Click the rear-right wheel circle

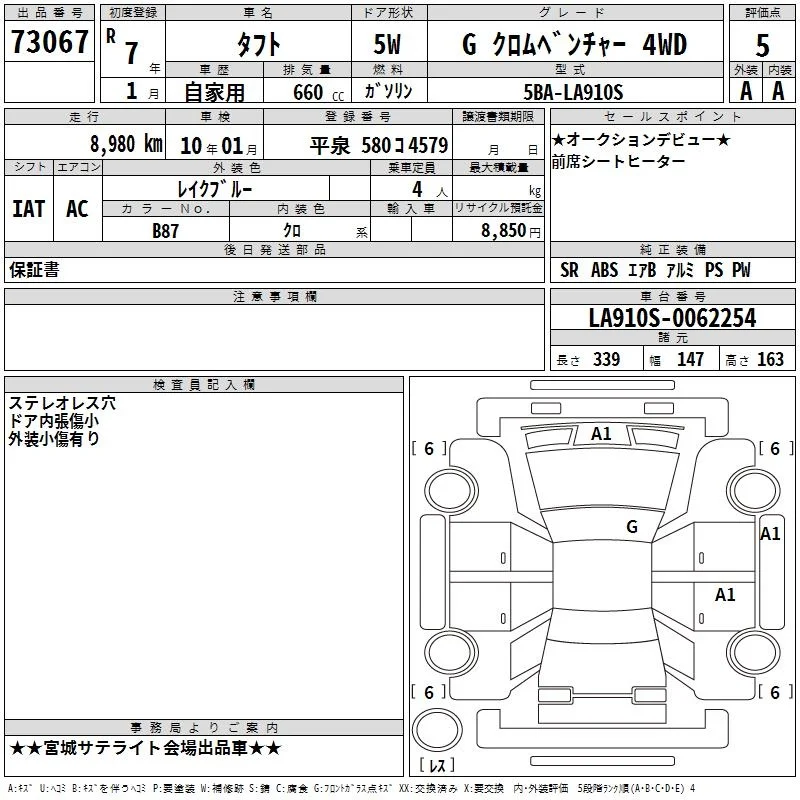753,653
